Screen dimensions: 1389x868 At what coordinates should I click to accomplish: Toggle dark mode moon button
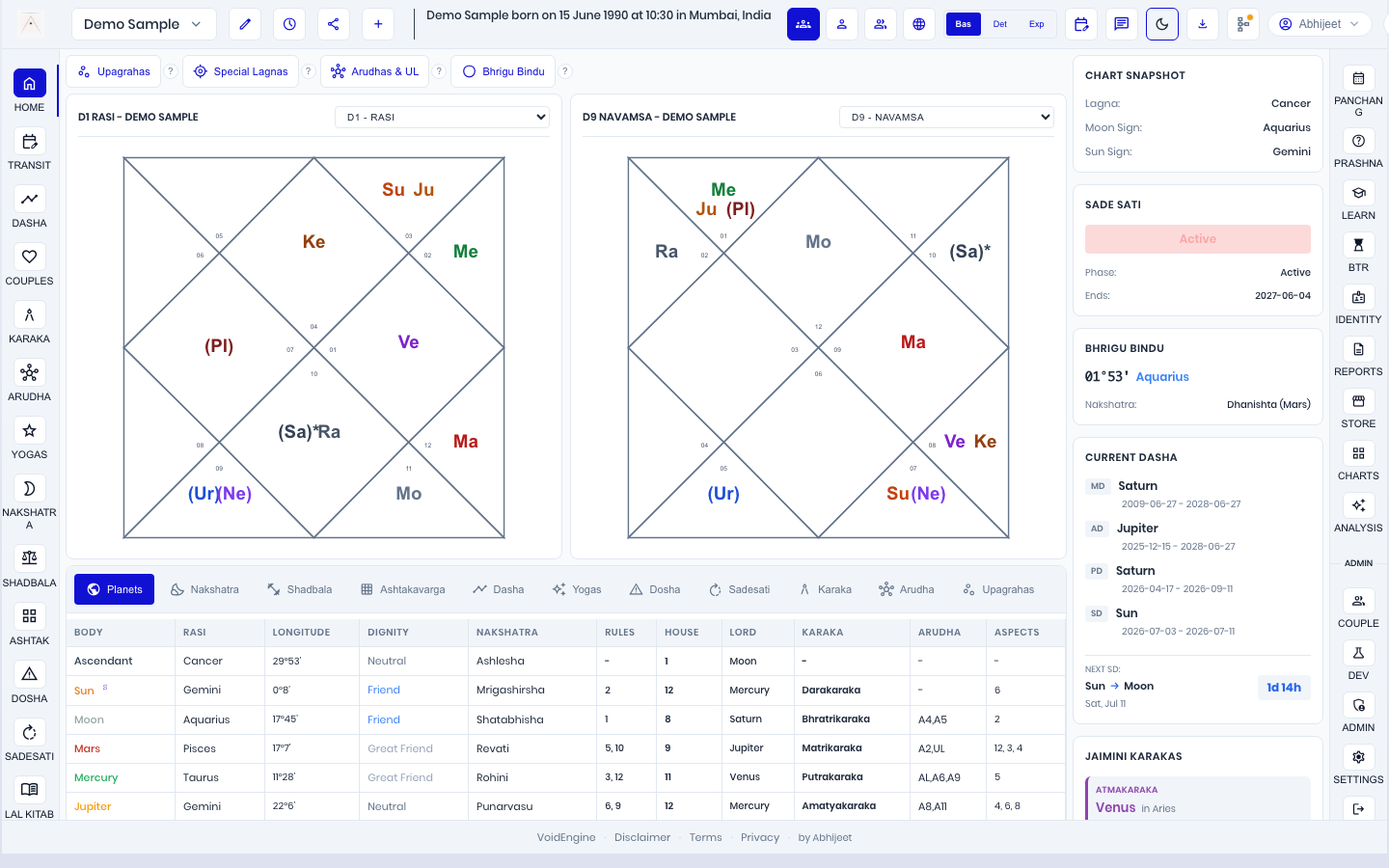(1162, 24)
